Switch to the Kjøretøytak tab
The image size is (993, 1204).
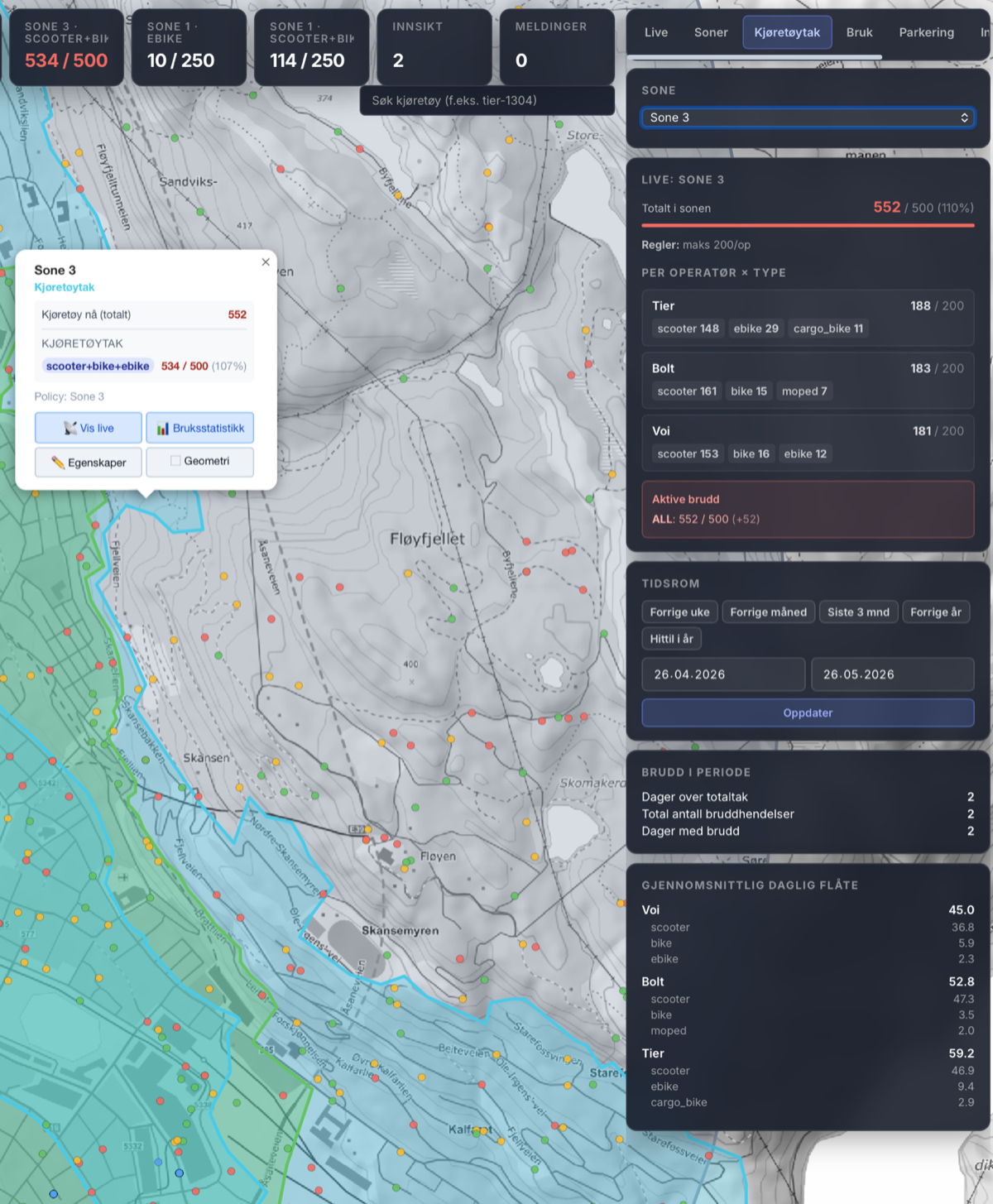(x=787, y=32)
